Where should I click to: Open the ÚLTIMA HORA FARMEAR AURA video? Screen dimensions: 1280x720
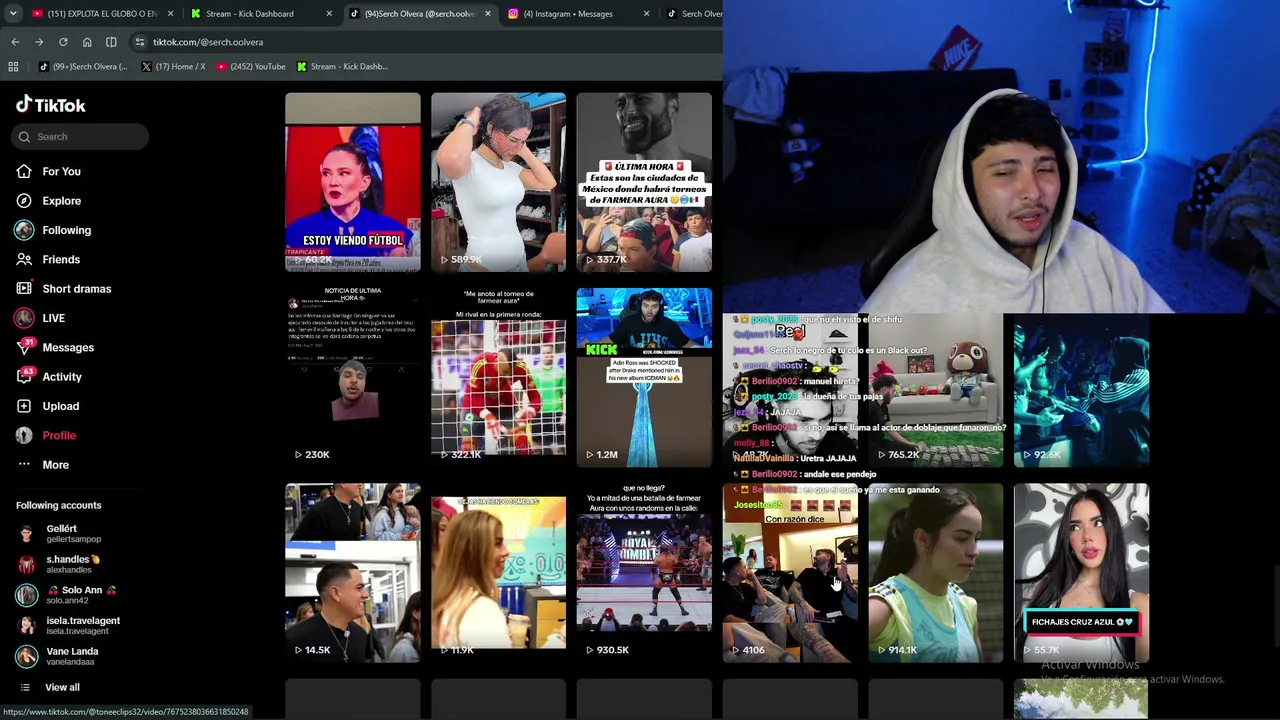[644, 182]
